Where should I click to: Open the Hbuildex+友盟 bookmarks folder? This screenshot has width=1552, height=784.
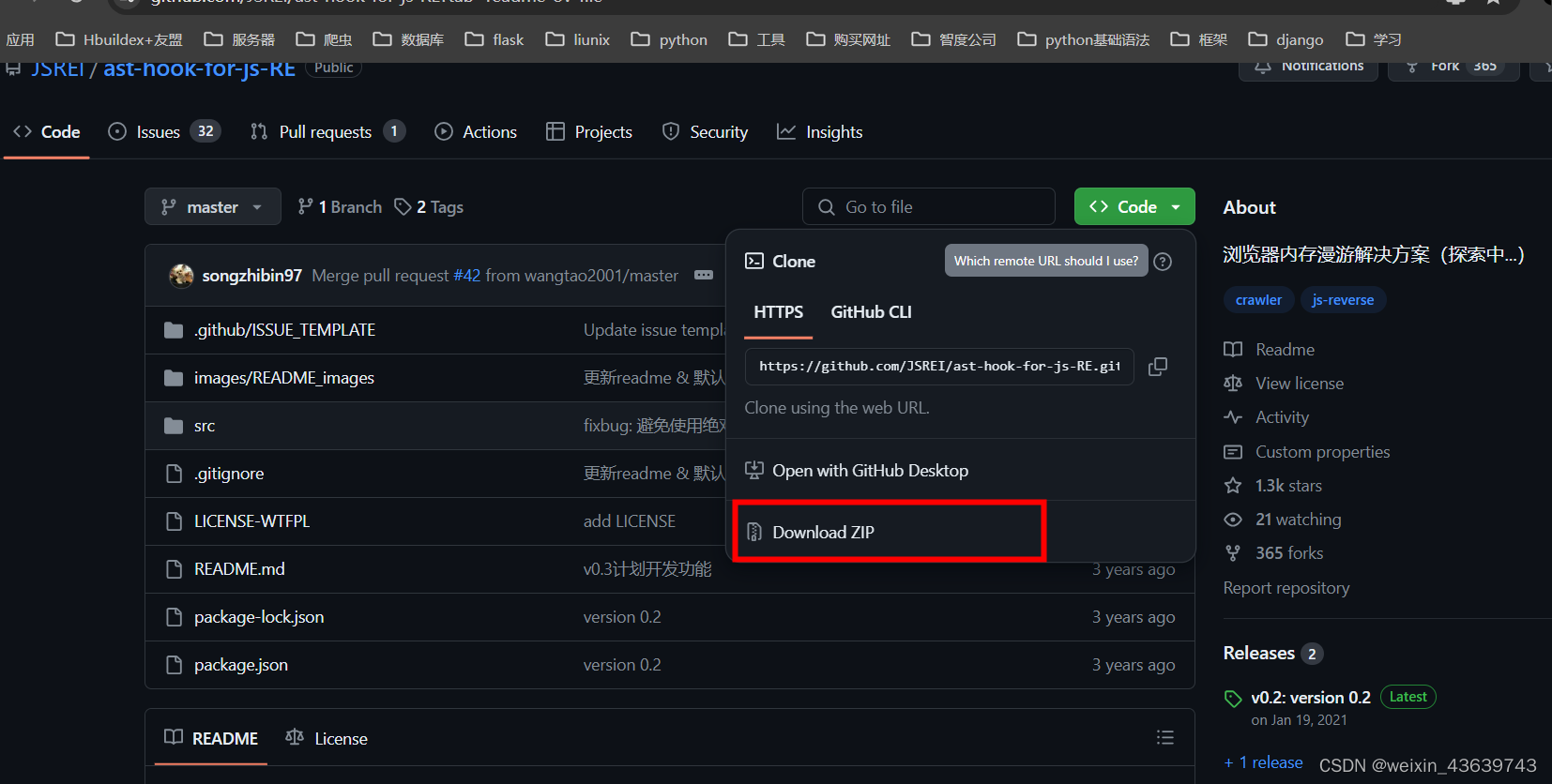point(119,39)
